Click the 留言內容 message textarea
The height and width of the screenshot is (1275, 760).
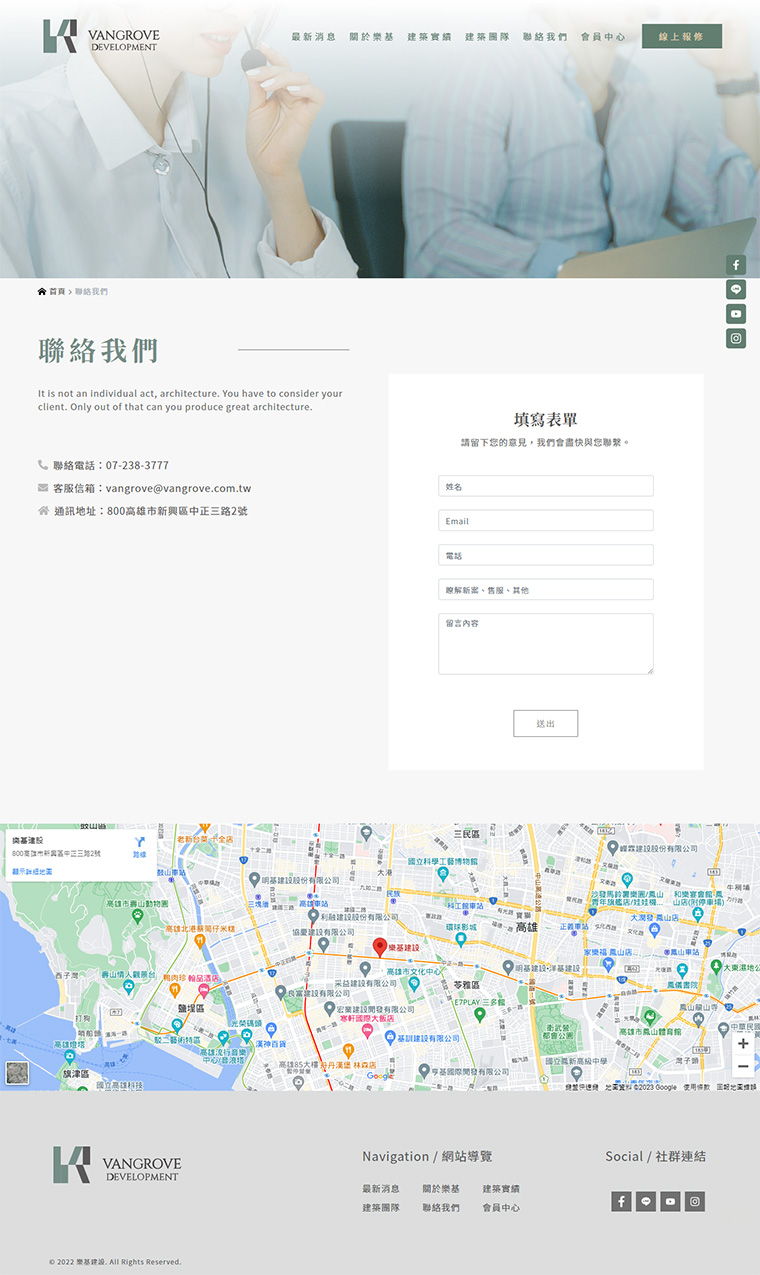[x=545, y=643]
